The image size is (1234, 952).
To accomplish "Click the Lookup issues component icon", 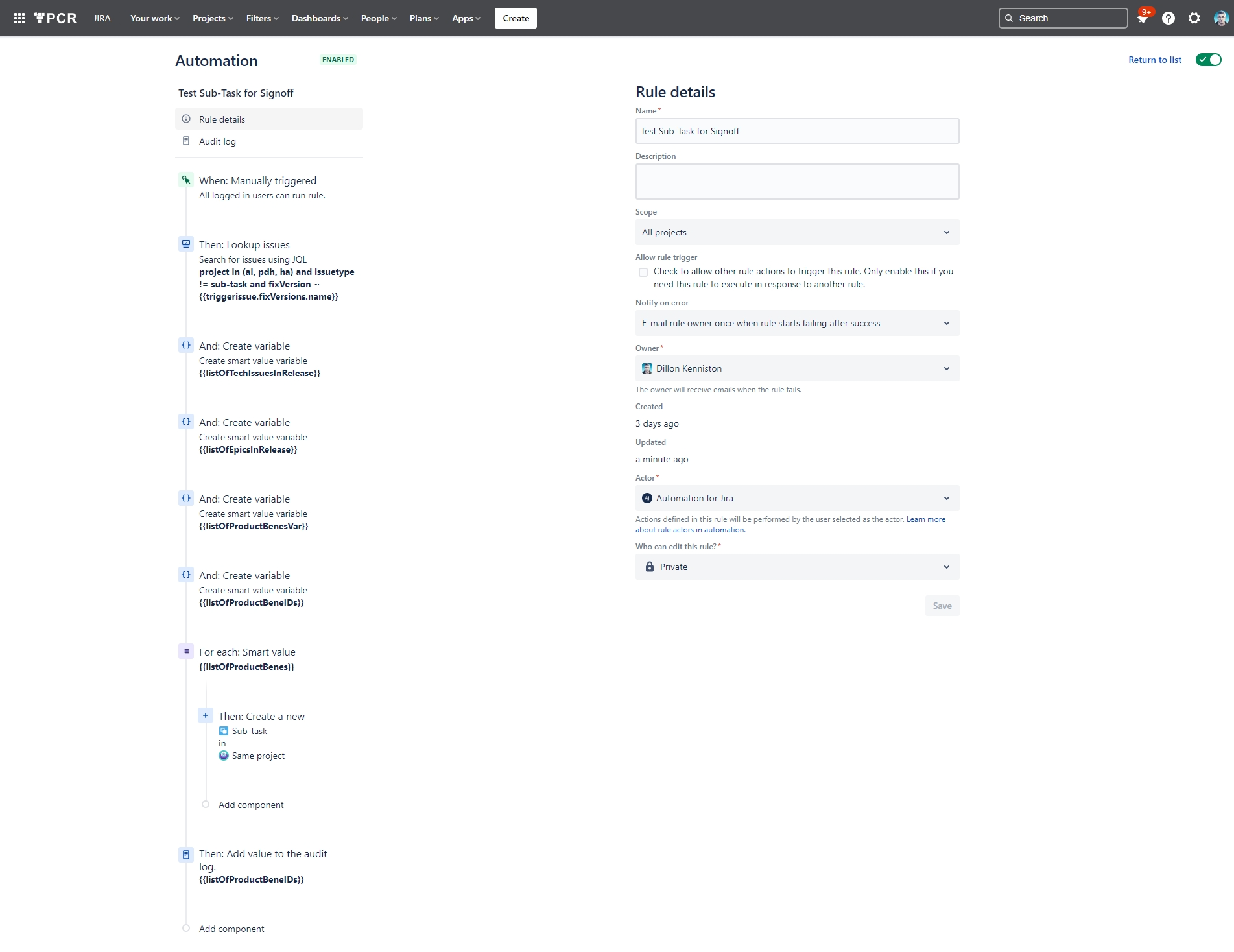I will tap(187, 243).
